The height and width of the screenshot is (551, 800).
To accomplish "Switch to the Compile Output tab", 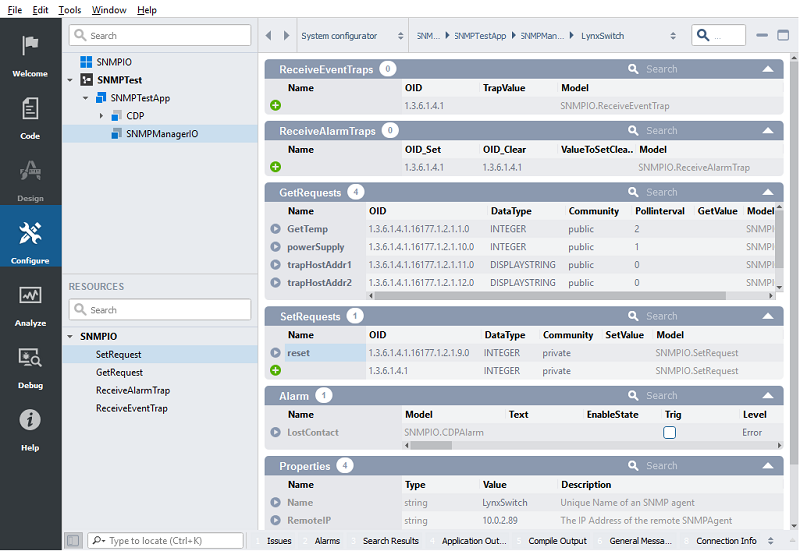I will tap(556, 541).
